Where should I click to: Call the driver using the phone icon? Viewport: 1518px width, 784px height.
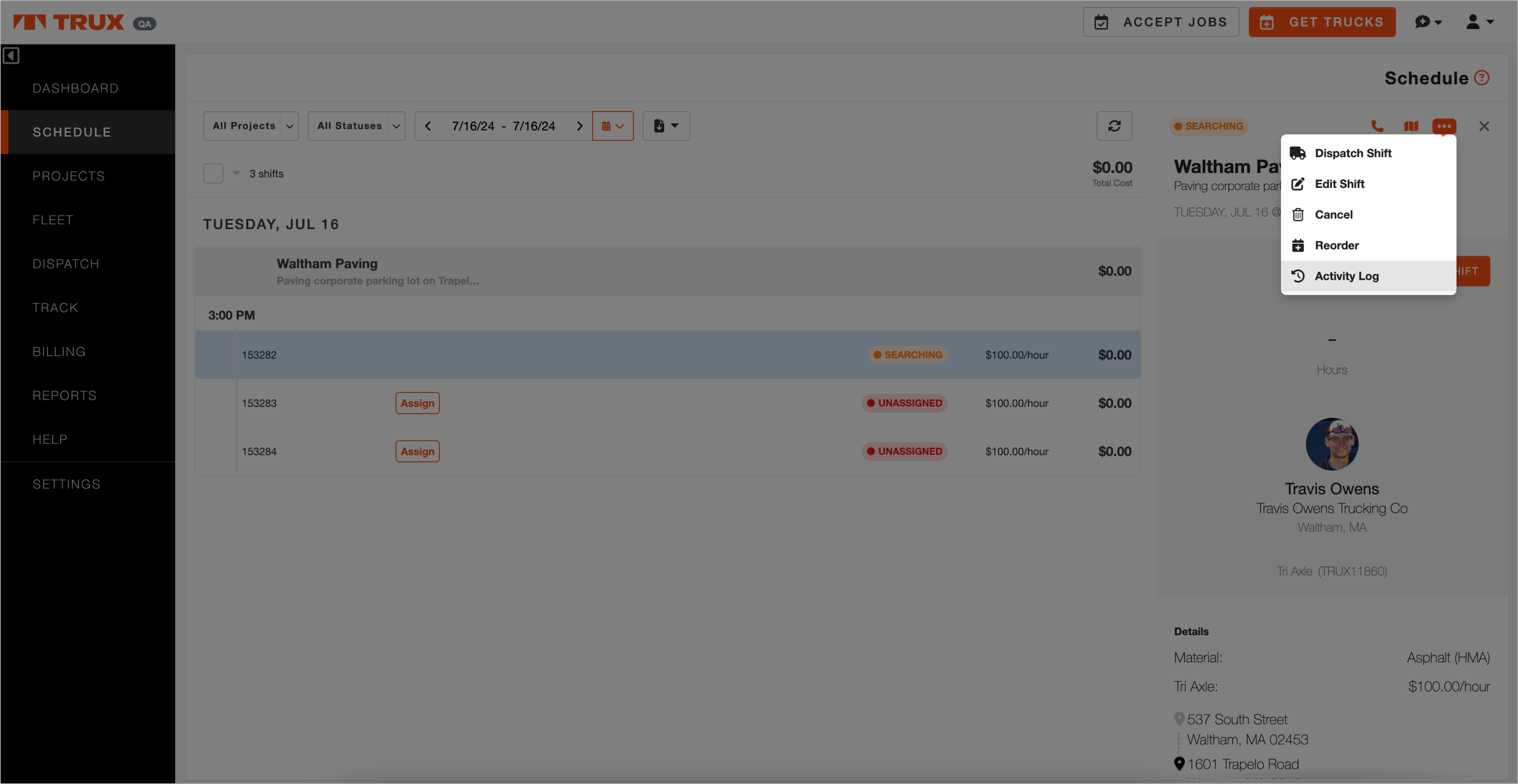[x=1377, y=126]
